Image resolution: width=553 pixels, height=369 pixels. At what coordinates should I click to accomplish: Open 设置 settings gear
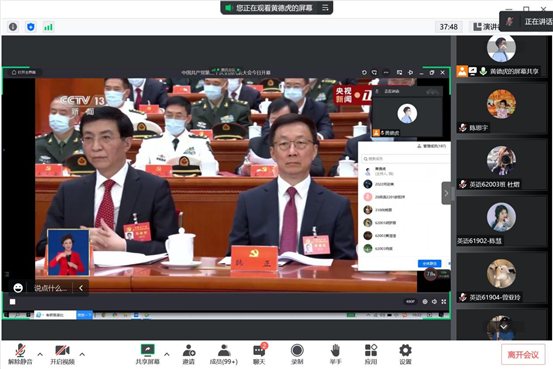[405, 354]
